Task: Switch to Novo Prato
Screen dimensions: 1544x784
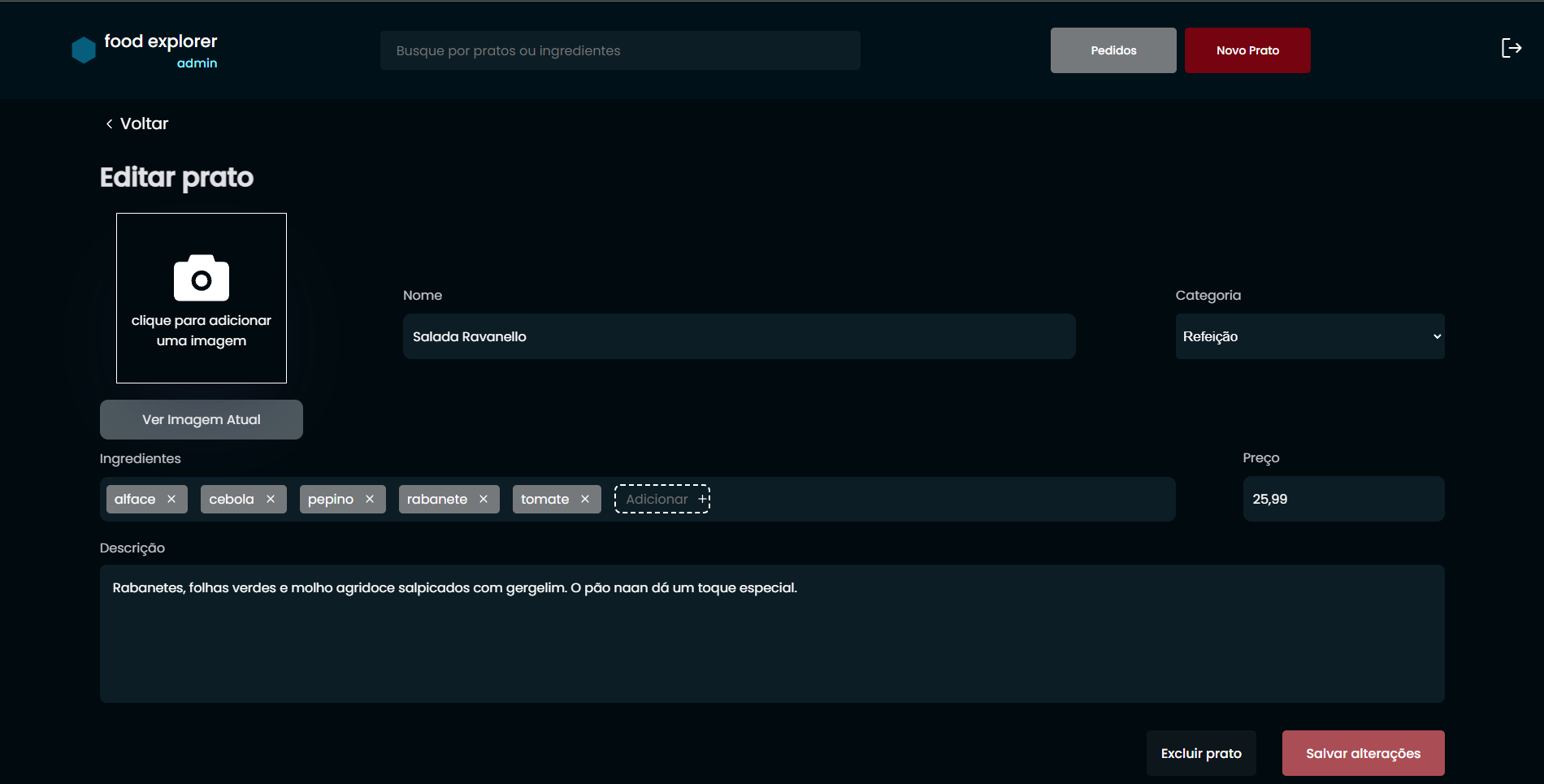Action: pyautogui.click(x=1247, y=50)
